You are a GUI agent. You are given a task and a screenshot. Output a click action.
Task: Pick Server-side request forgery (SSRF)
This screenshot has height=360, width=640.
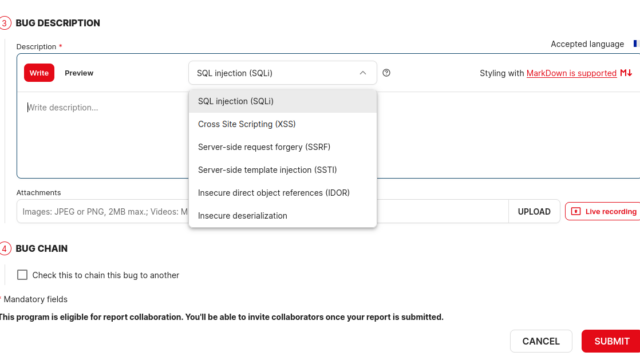point(282,147)
